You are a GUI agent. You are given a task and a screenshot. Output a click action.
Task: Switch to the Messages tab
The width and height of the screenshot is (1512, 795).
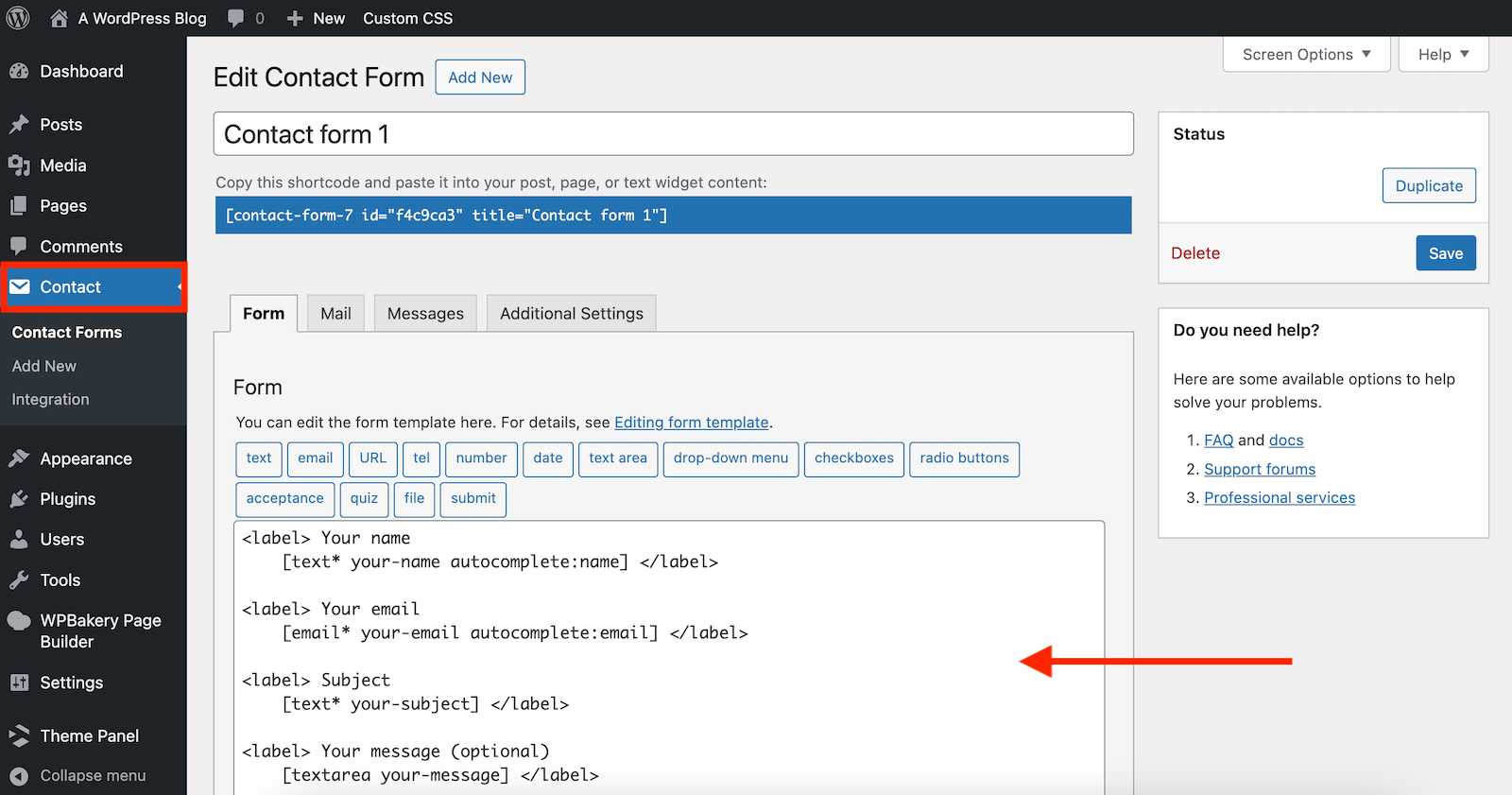425,313
